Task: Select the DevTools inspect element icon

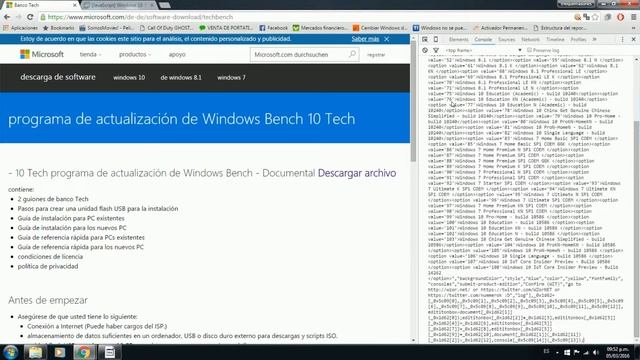Action: [x=425, y=39]
